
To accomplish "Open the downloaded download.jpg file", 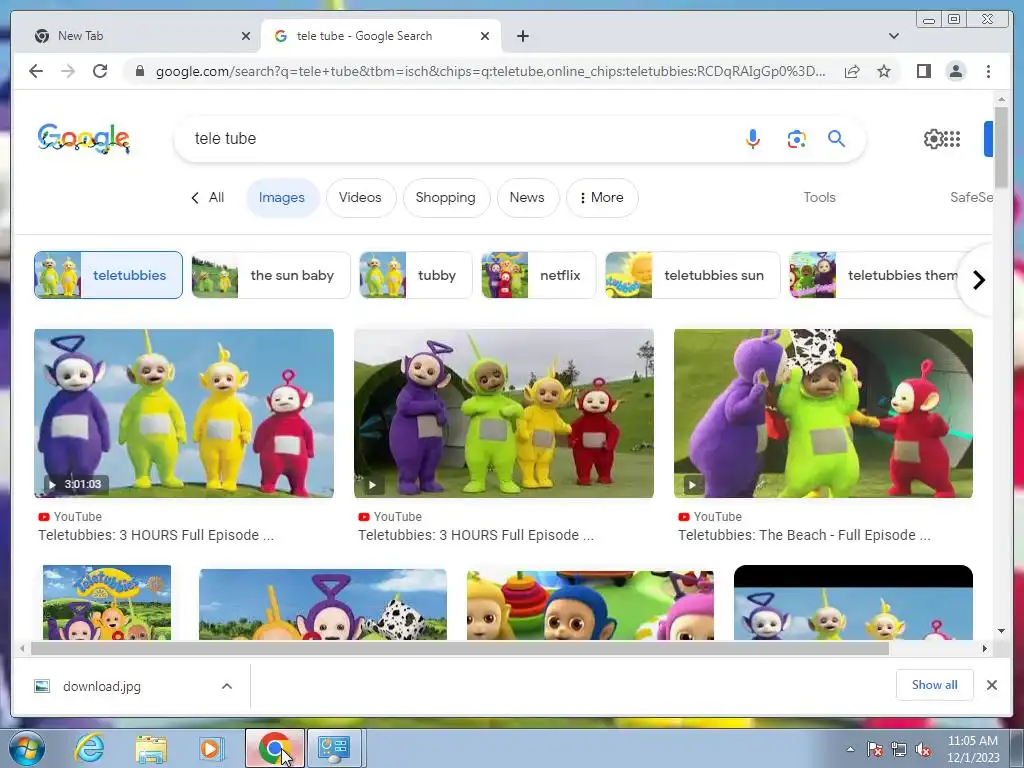I will tap(102, 686).
